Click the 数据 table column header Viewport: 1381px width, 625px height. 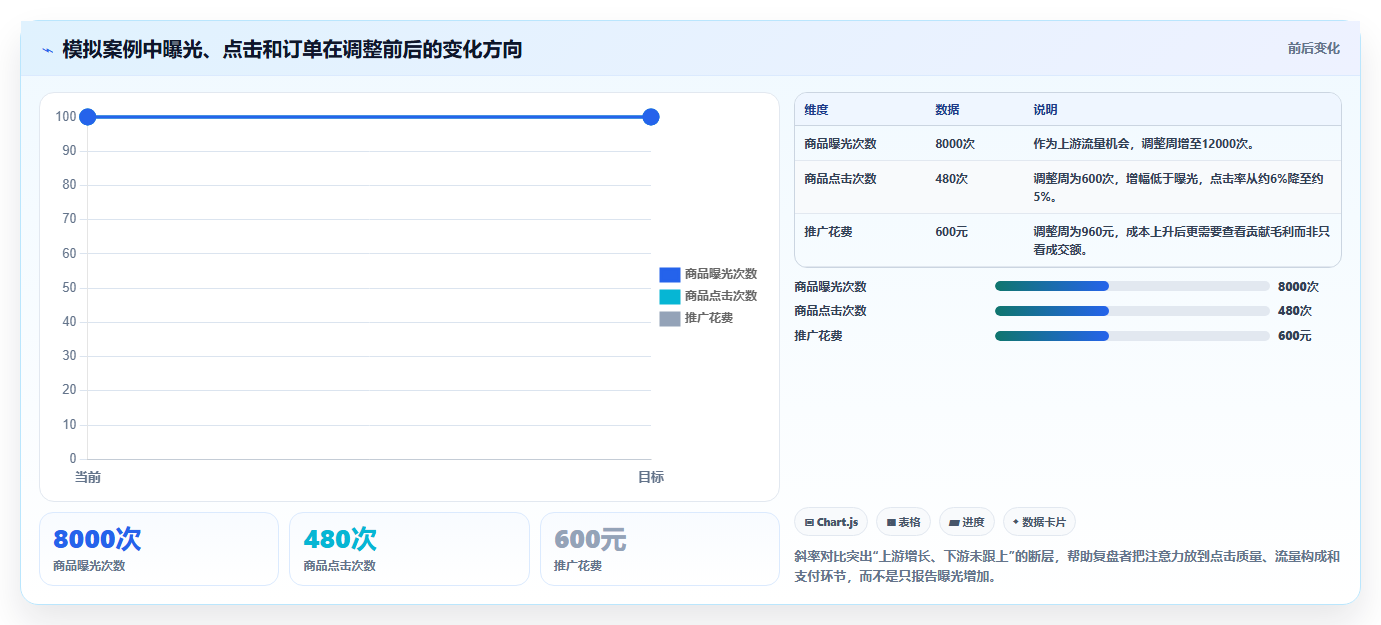point(947,110)
